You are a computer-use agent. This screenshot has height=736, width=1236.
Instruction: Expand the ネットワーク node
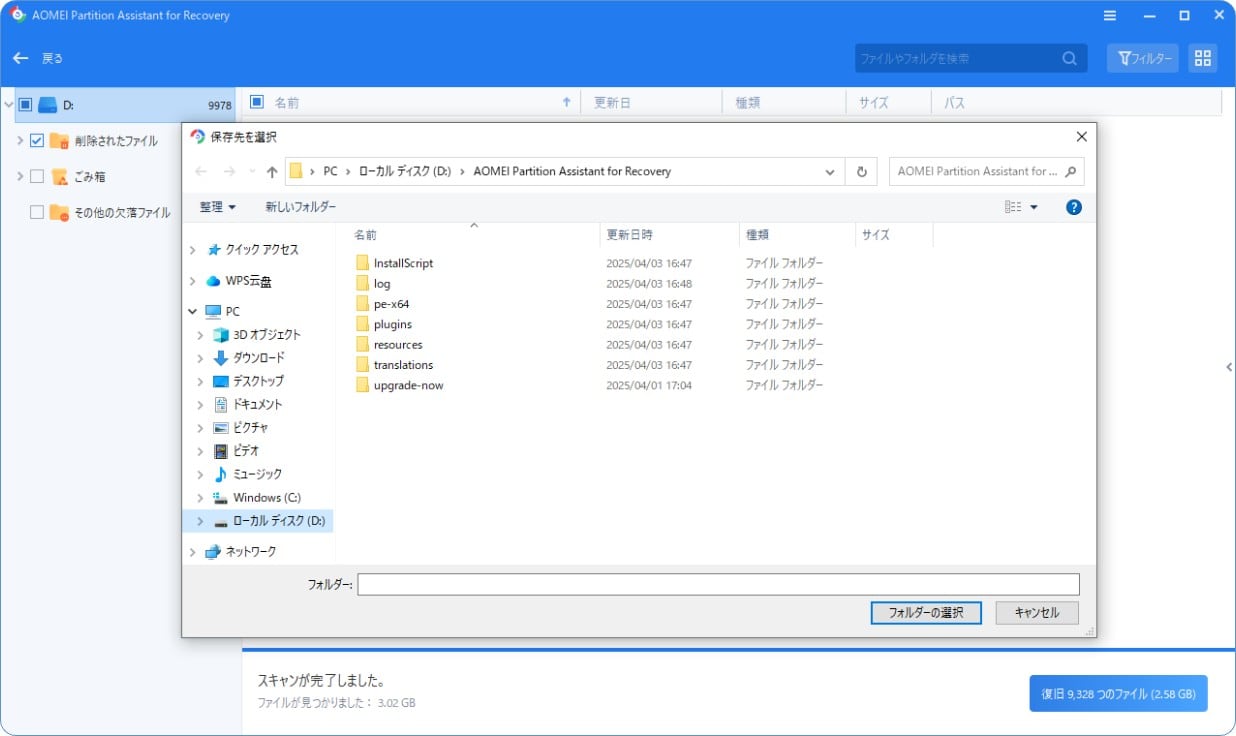tap(192, 552)
